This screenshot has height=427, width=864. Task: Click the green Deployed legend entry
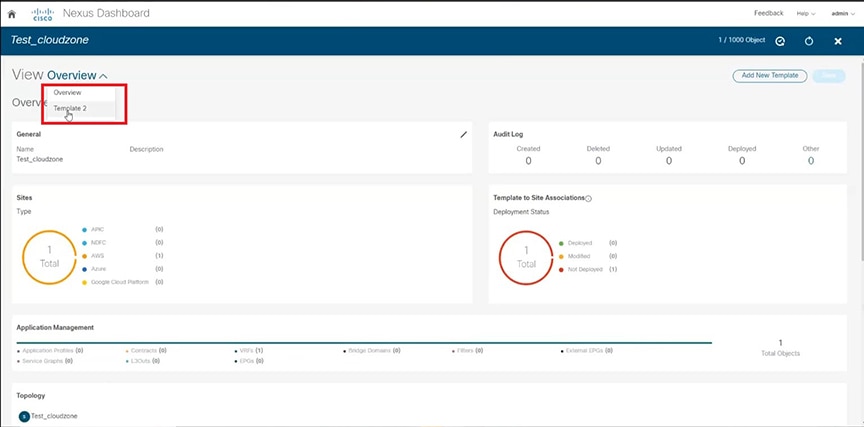tap(587, 243)
